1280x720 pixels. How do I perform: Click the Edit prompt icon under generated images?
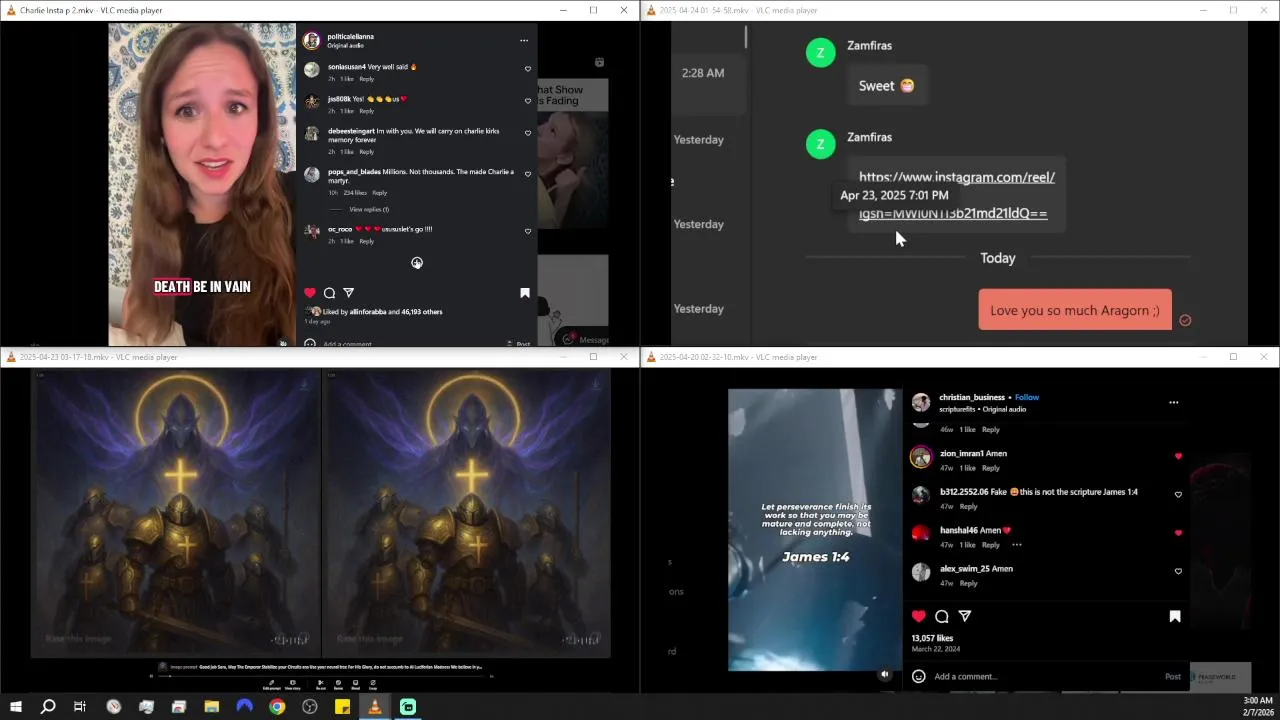pyautogui.click(x=271, y=685)
